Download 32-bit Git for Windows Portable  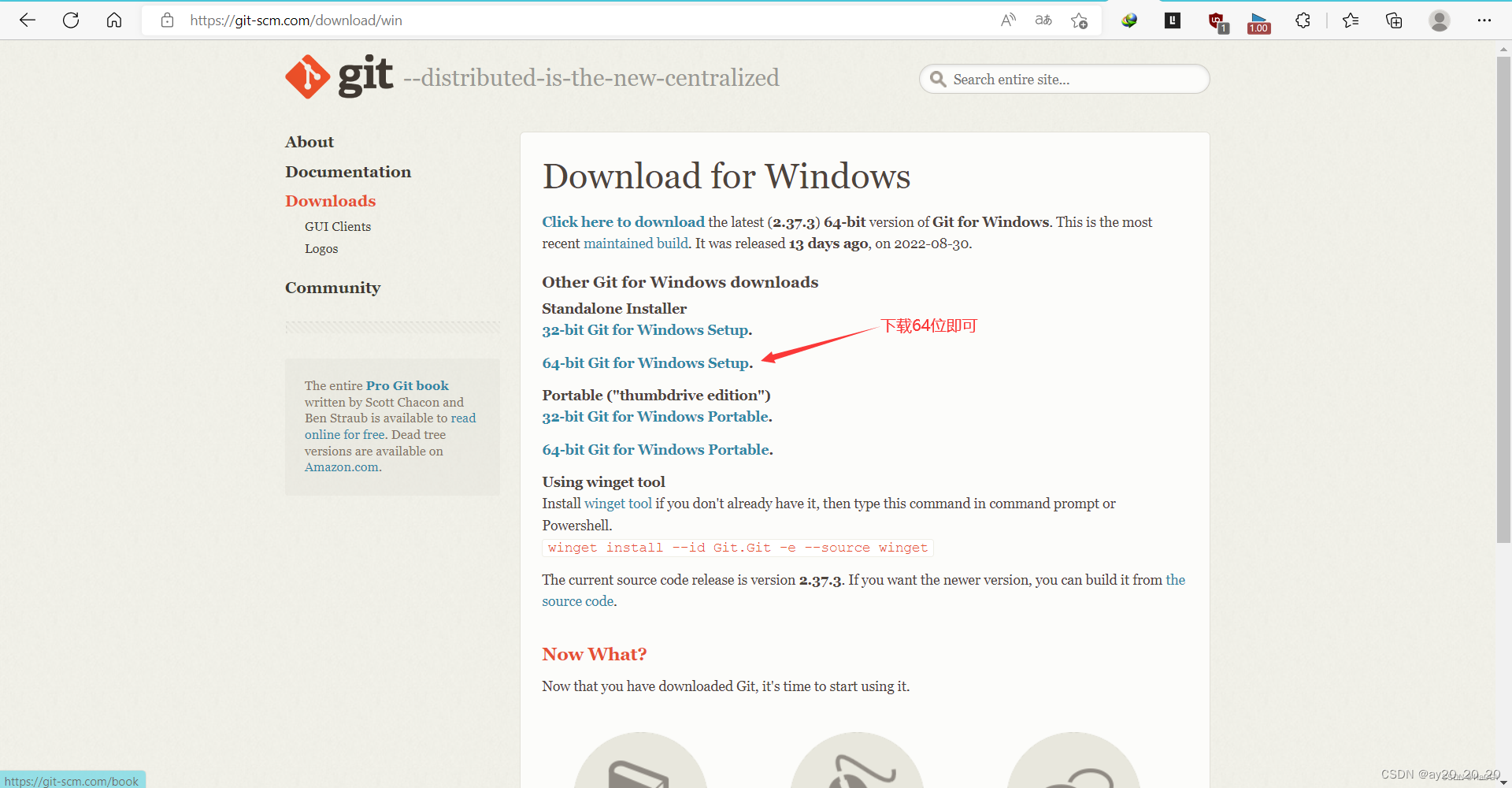[655, 417]
